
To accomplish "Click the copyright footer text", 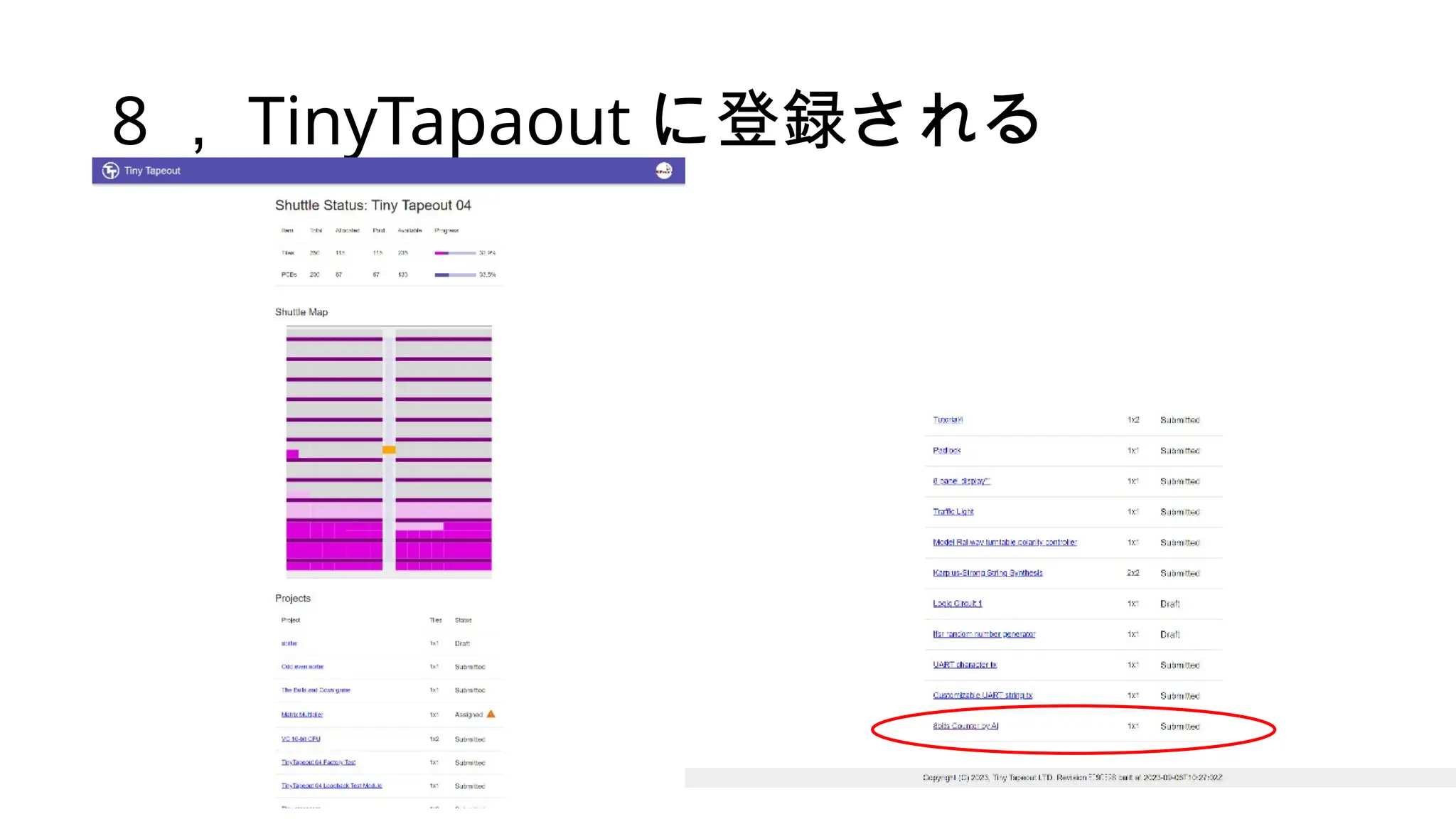I will [x=1072, y=778].
